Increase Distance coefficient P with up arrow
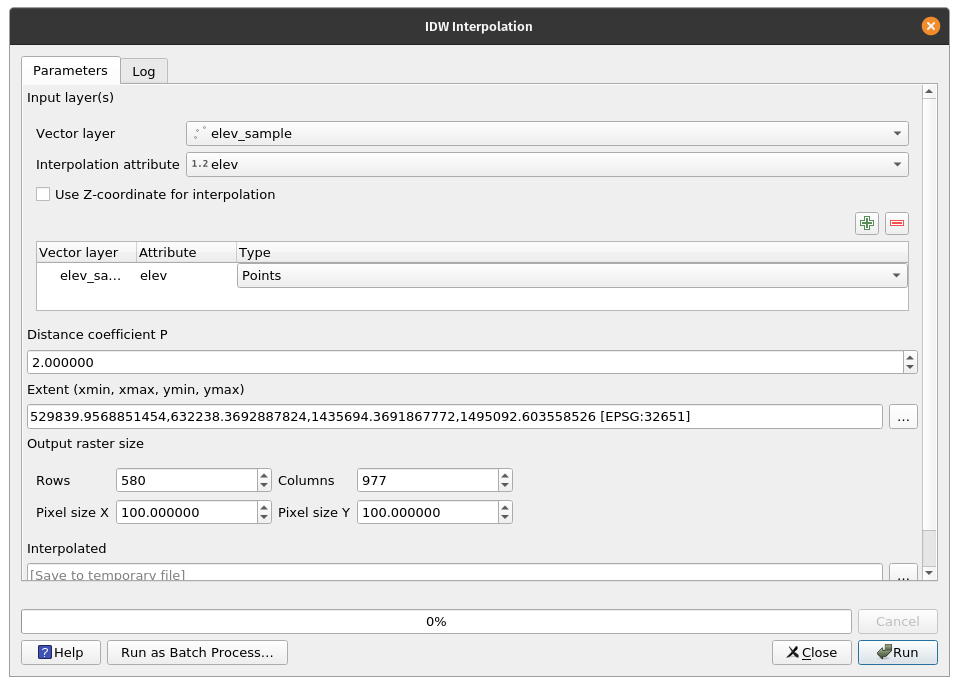This screenshot has width=959, height=686. tap(909, 356)
